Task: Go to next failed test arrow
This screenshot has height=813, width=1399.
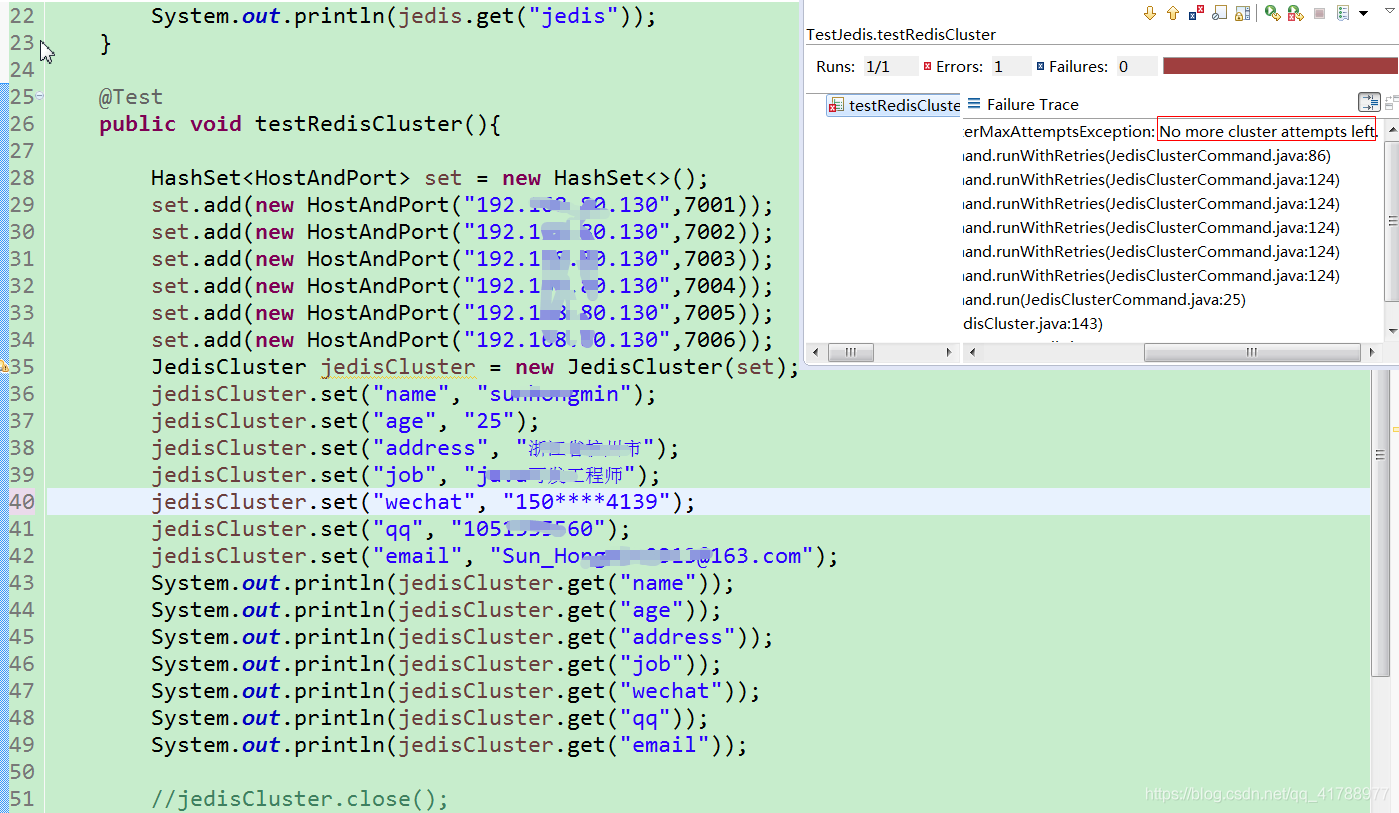Action: click(x=1150, y=13)
